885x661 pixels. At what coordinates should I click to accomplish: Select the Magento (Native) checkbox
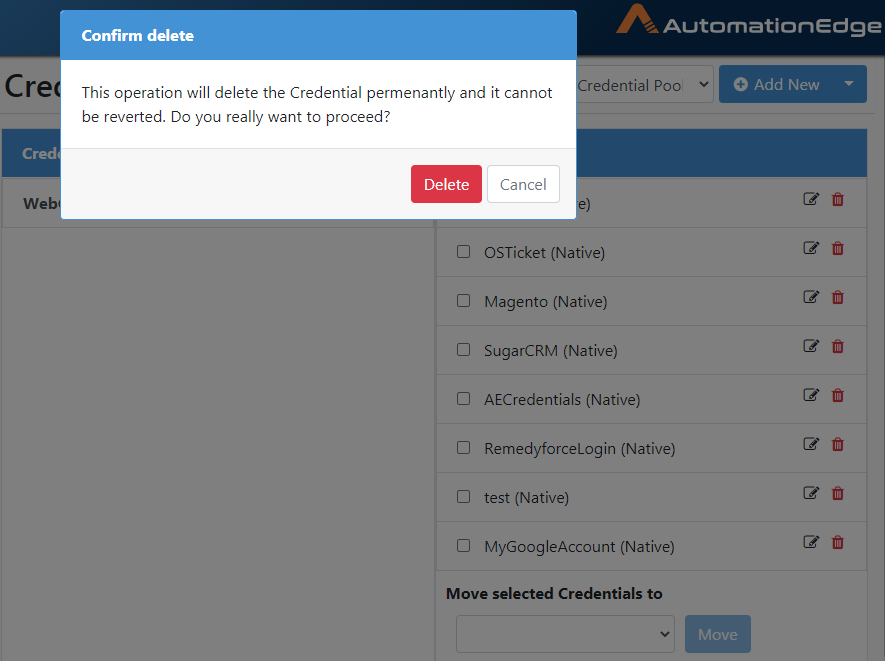463,300
